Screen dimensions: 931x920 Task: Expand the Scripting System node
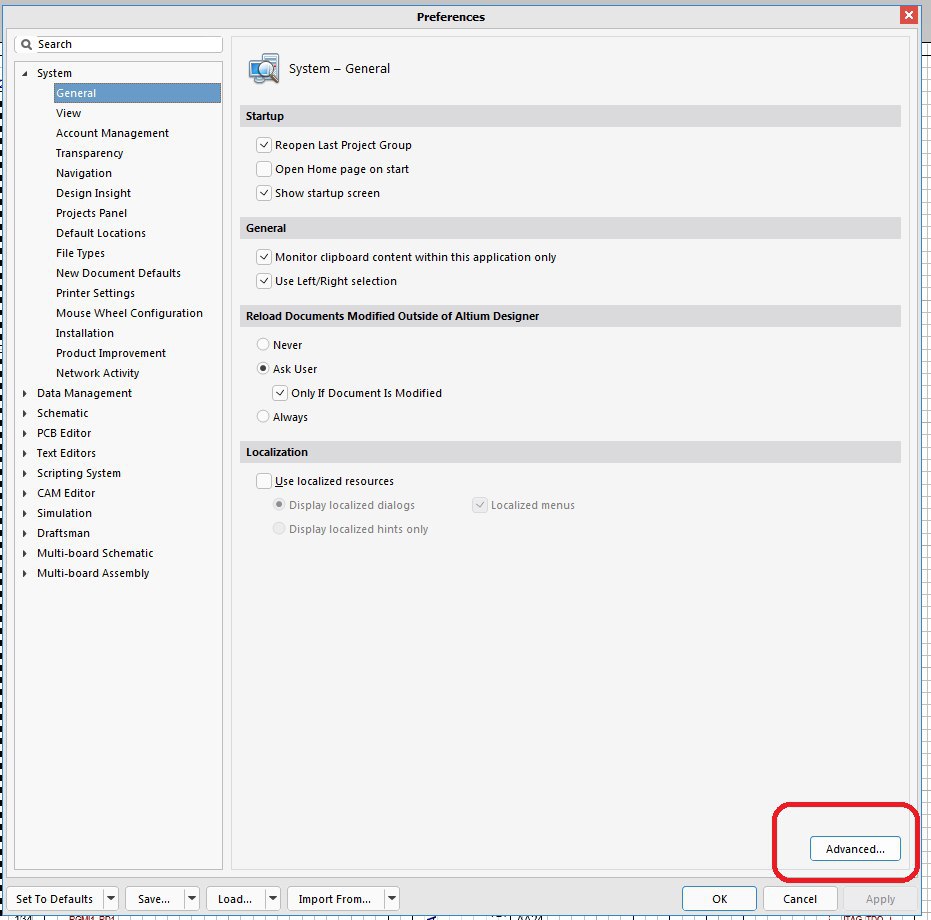(x=24, y=473)
